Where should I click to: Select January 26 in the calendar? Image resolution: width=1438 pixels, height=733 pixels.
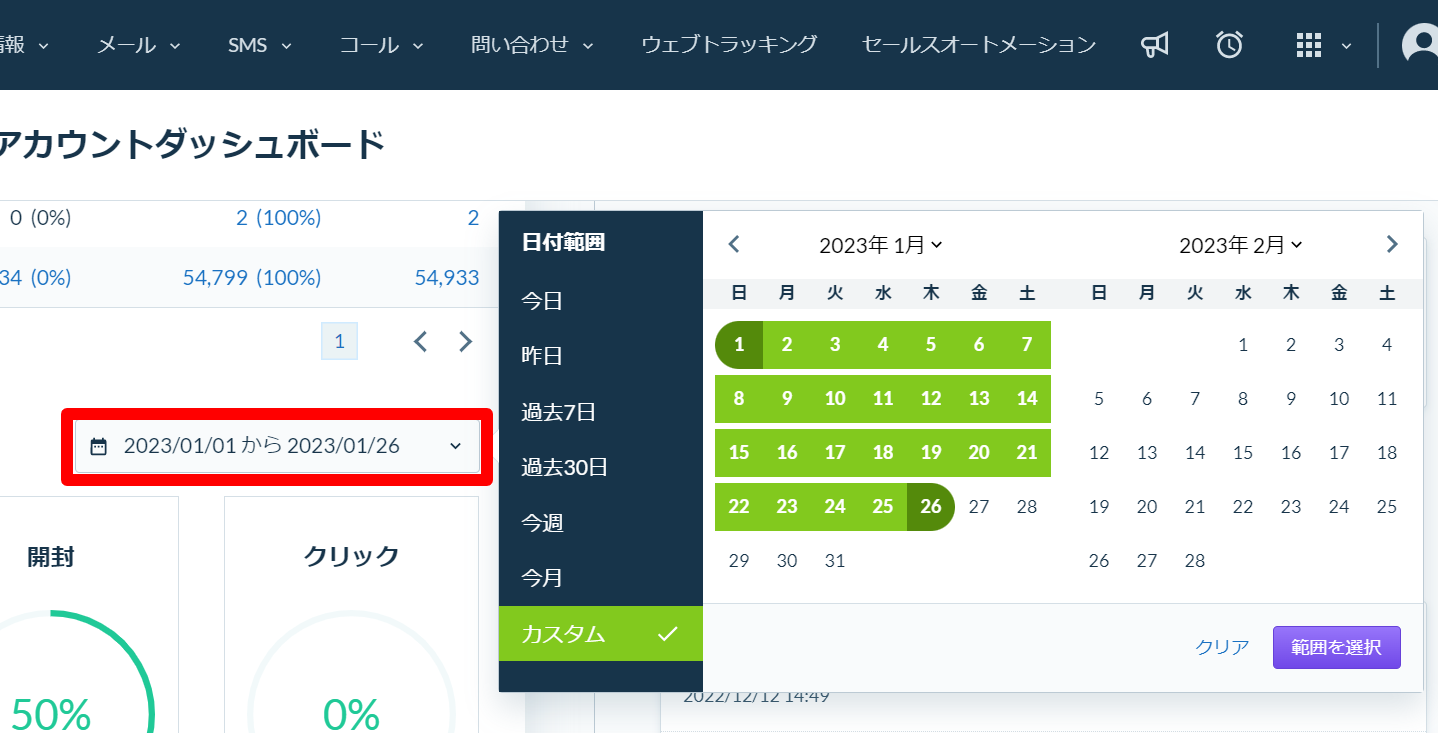pyautogui.click(x=931, y=506)
